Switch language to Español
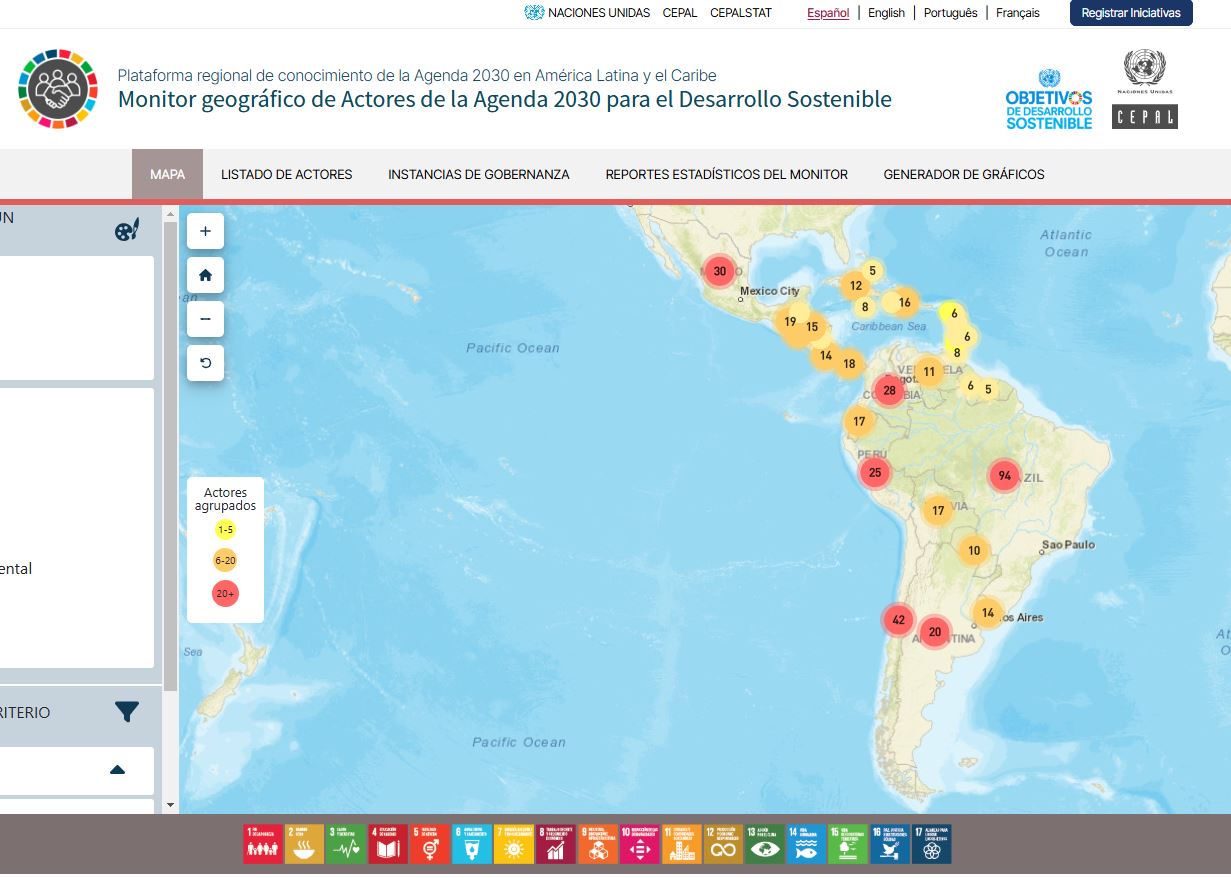The width and height of the screenshot is (1231, 878). point(828,13)
